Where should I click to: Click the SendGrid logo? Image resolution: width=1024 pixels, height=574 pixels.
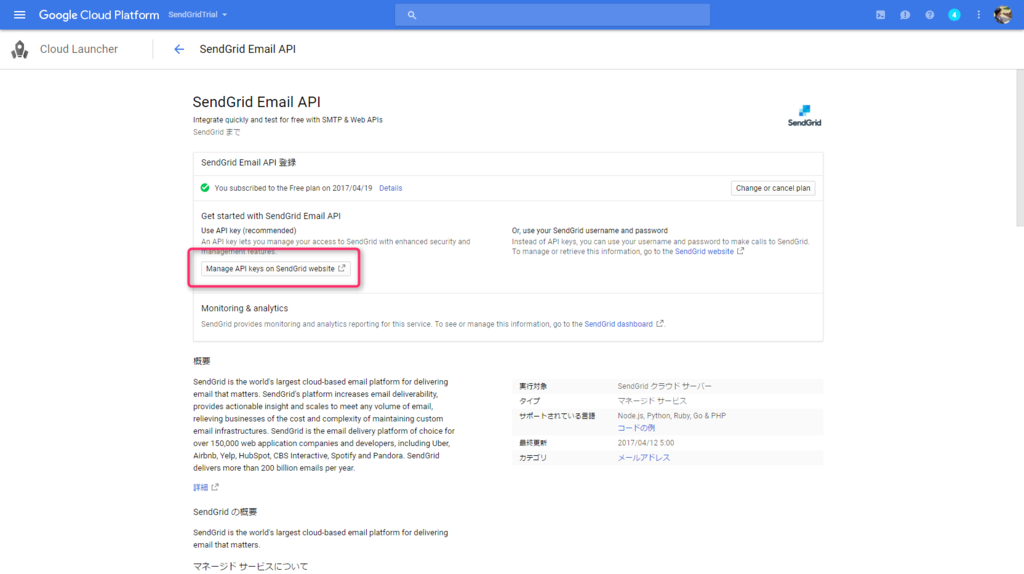pyautogui.click(x=804, y=116)
